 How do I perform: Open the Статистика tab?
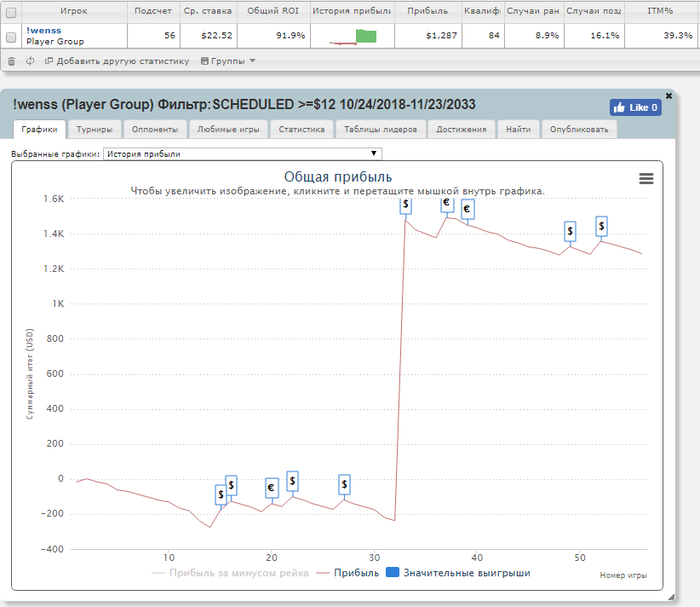301,129
